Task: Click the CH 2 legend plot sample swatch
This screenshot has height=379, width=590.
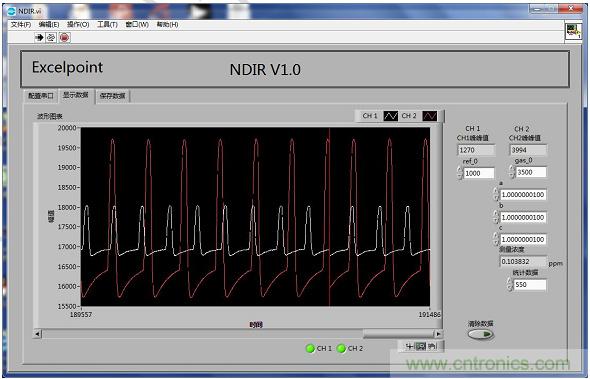Action: click(x=430, y=116)
